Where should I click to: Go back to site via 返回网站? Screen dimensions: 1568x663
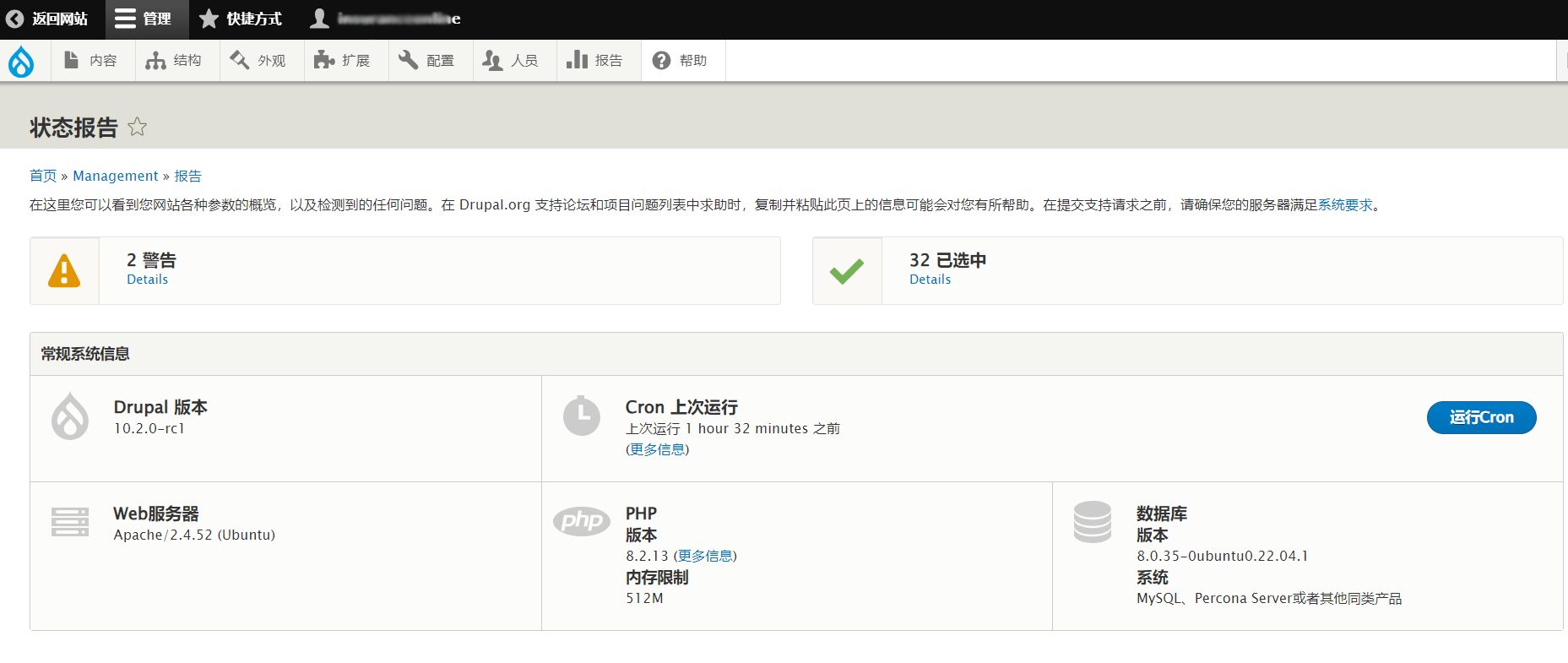(47, 19)
